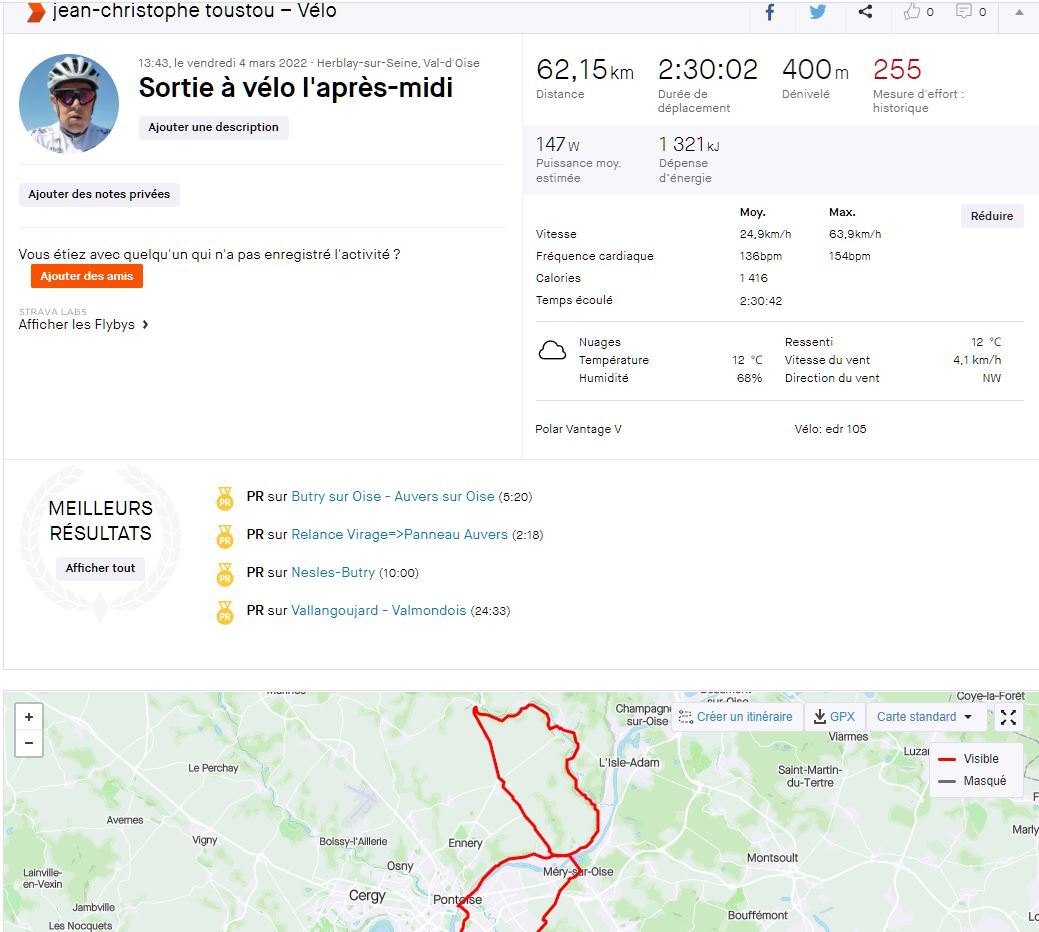Download the GPX file
1039x932 pixels.
click(835, 717)
